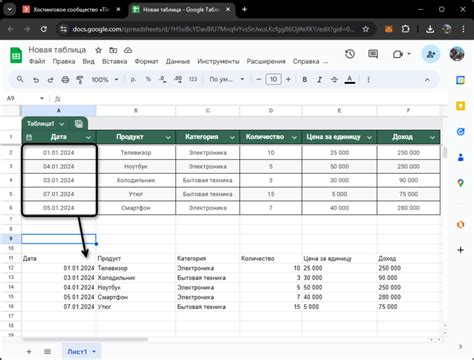Select cell with Телевизор in table
This screenshot has width=474, height=360.
136,153
